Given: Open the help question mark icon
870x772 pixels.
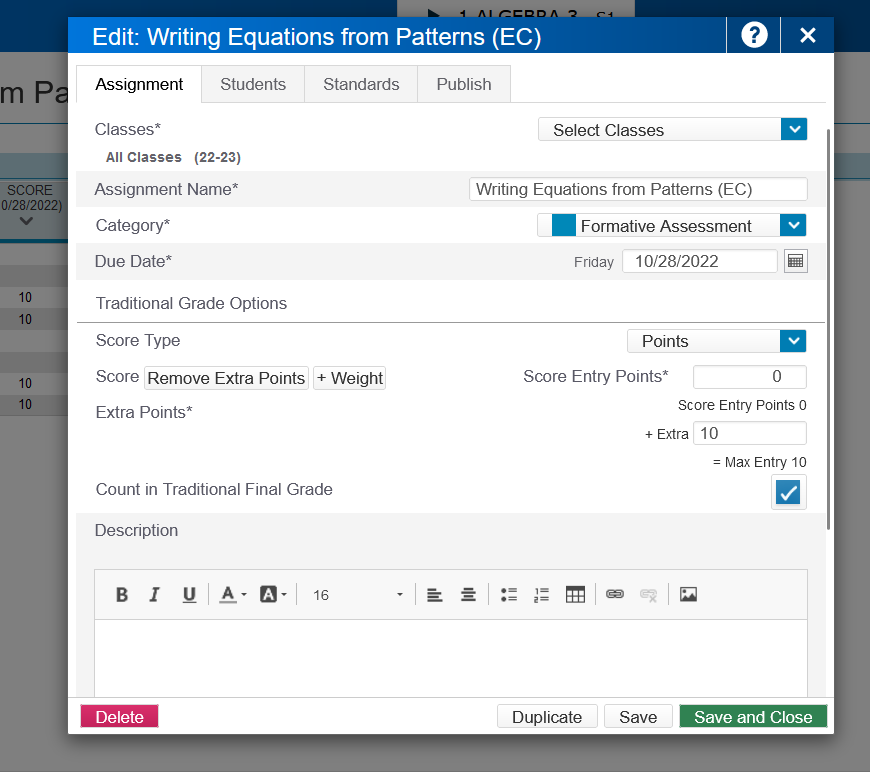Looking at the screenshot, I should (754, 36).
